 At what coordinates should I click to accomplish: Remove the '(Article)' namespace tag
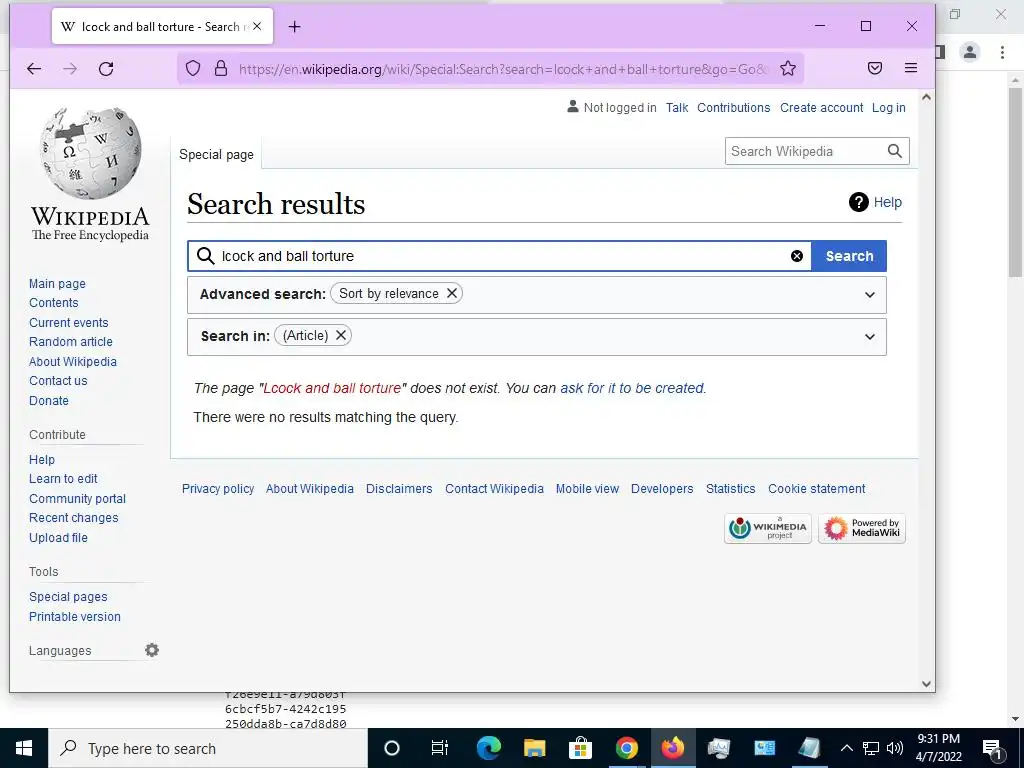pos(340,335)
